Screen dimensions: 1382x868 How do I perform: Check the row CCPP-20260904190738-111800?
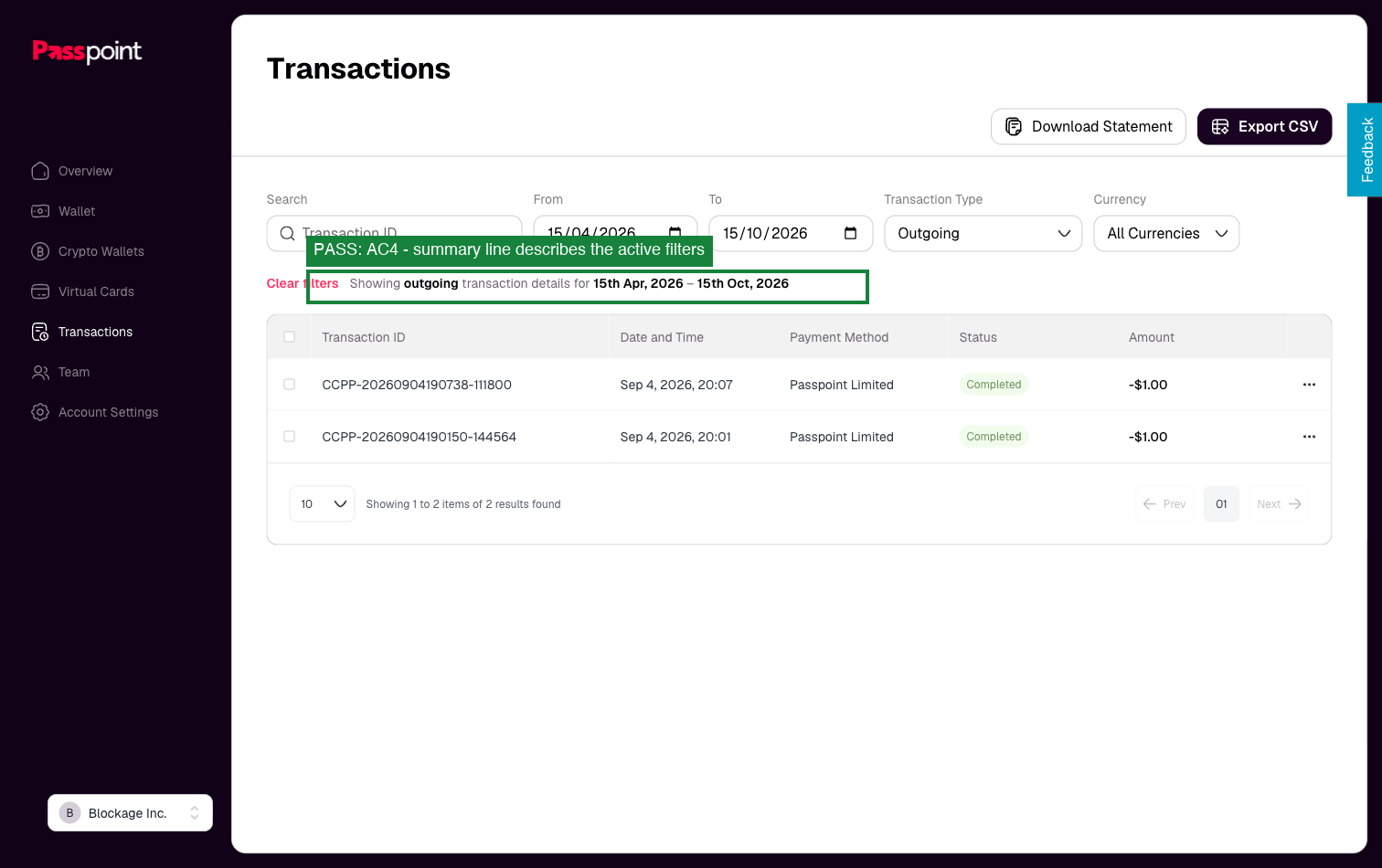[290, 385]
